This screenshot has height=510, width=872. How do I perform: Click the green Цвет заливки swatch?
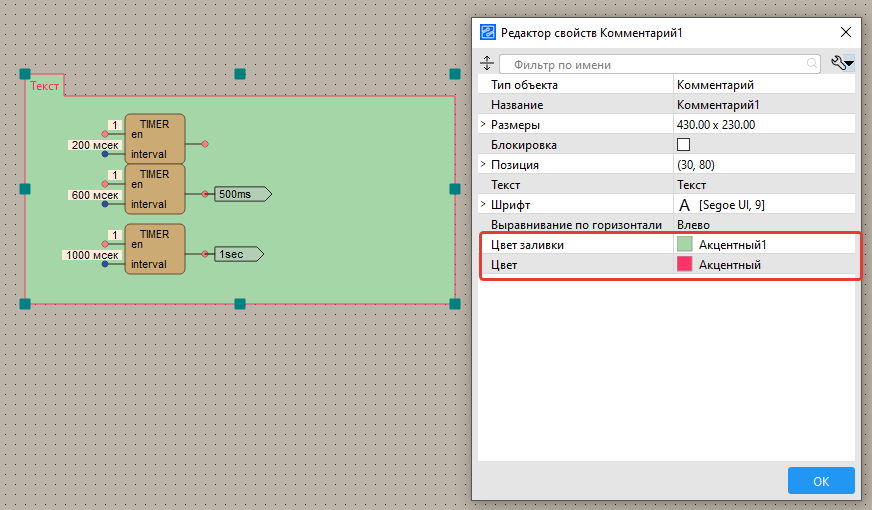685,245
